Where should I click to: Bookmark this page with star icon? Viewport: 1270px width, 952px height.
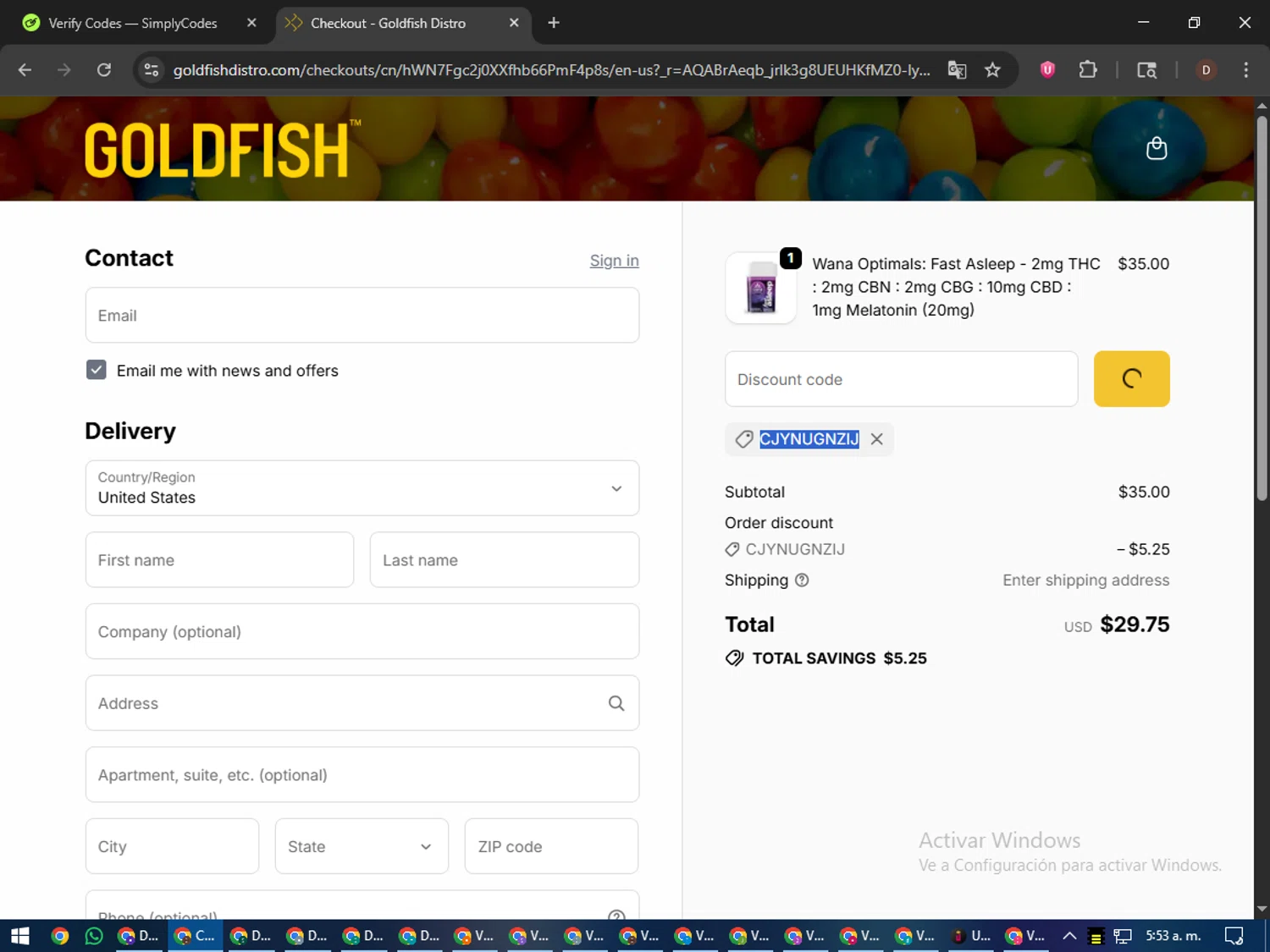click(x=992, y=70)
